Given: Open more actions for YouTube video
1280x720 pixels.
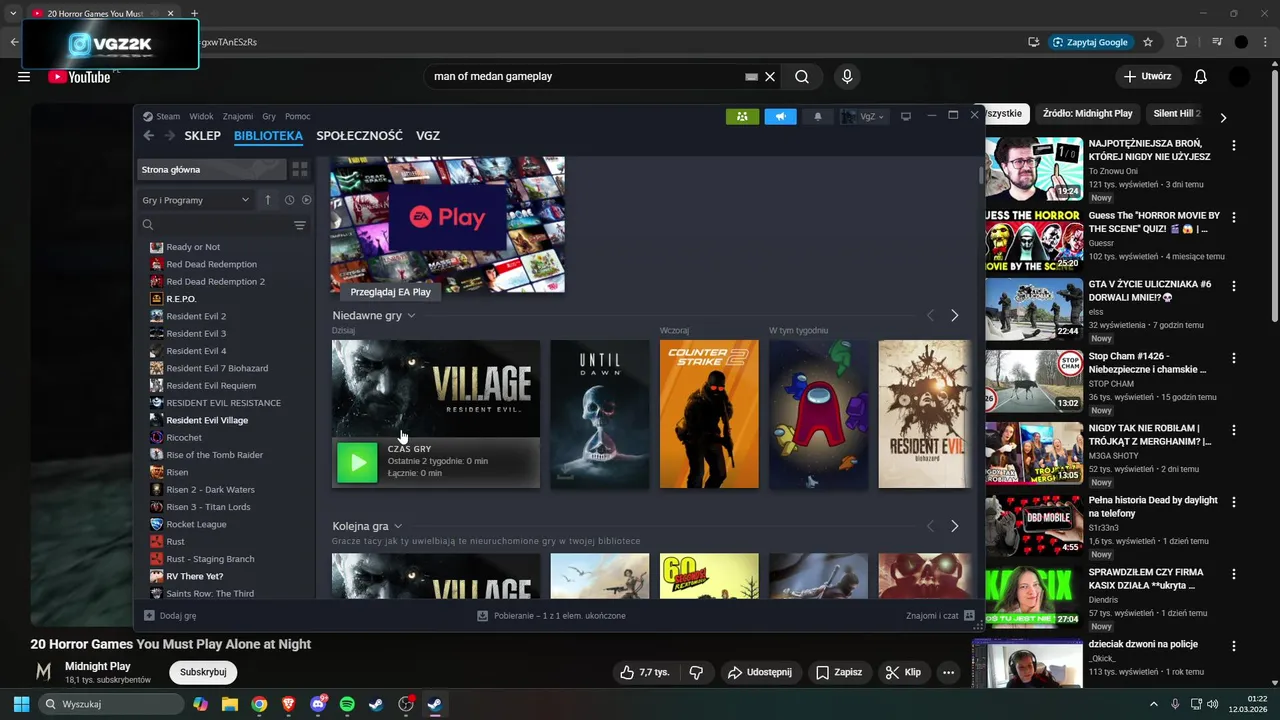Looking at the screenshot, I should (948, 672).
